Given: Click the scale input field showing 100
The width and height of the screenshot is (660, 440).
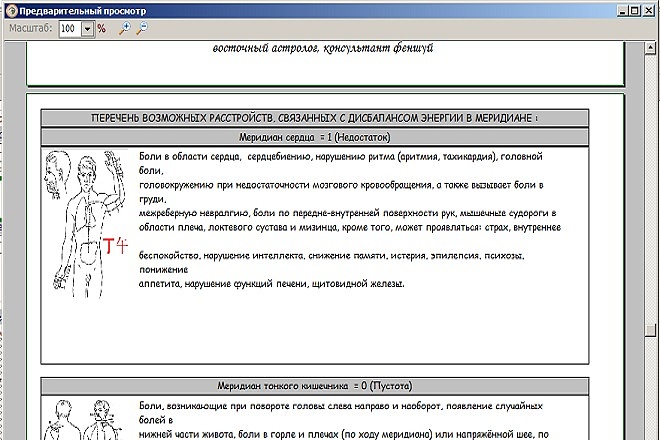Looking at the screenshot, I should [70, 29].
